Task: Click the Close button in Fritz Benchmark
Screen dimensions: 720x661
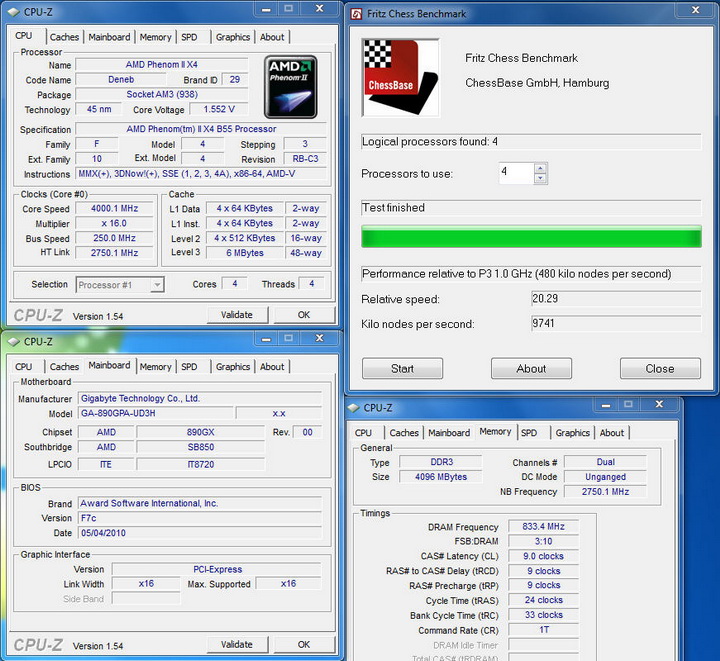Action: coord(660,369)
